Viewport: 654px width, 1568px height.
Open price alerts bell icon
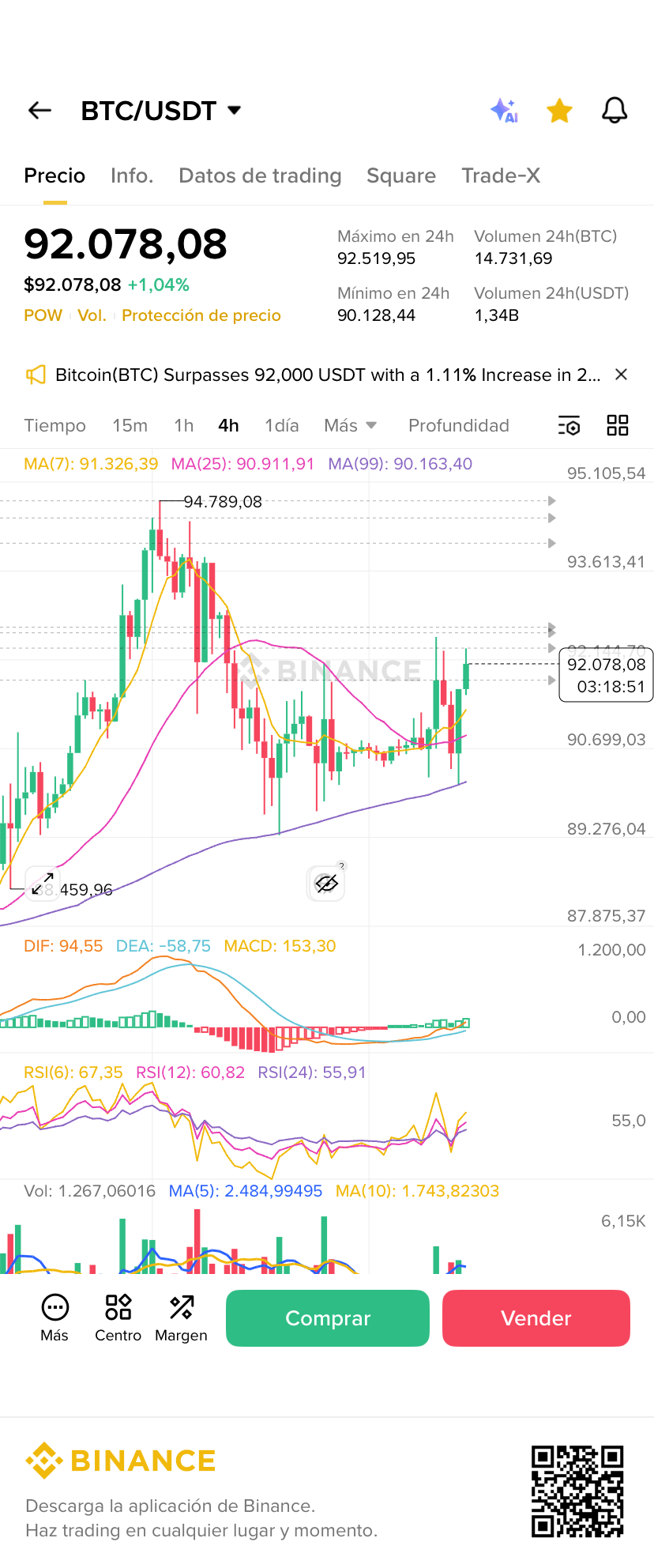(x=615, y=111)
